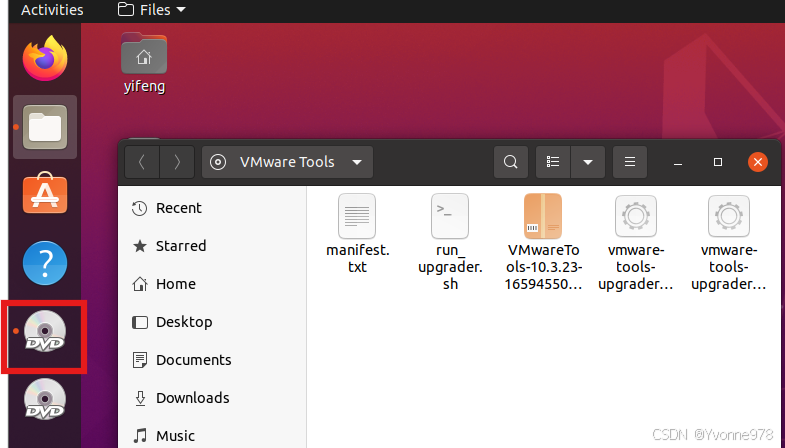Open the Files app in the dock

45,127
